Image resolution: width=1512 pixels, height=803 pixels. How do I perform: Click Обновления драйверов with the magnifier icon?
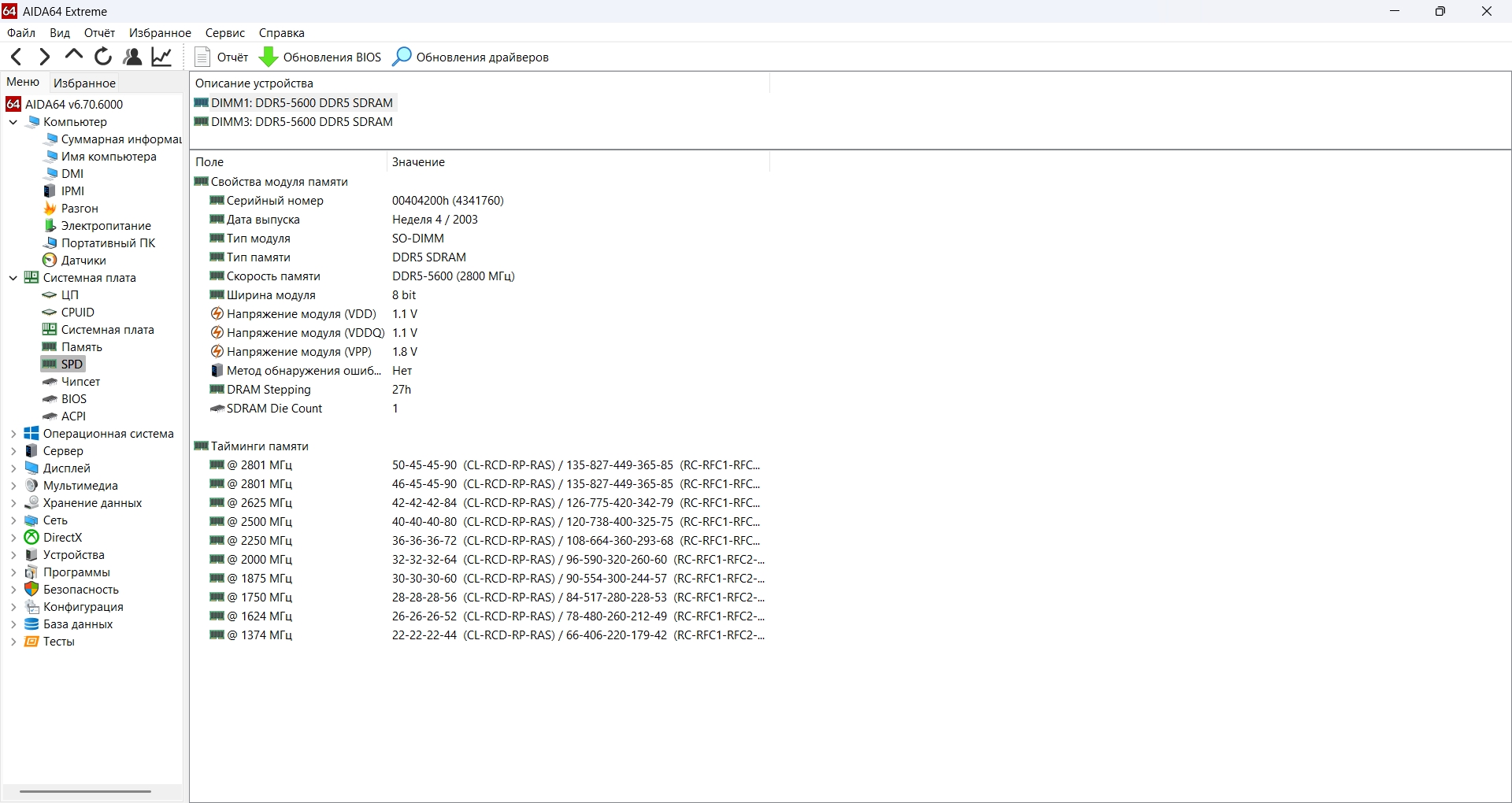[470, 57]
